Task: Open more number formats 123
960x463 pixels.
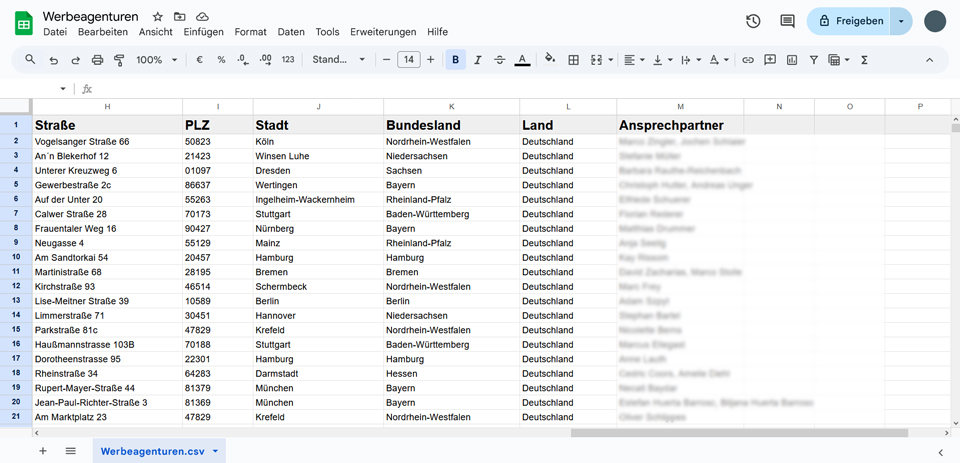Action: point(288,60)
